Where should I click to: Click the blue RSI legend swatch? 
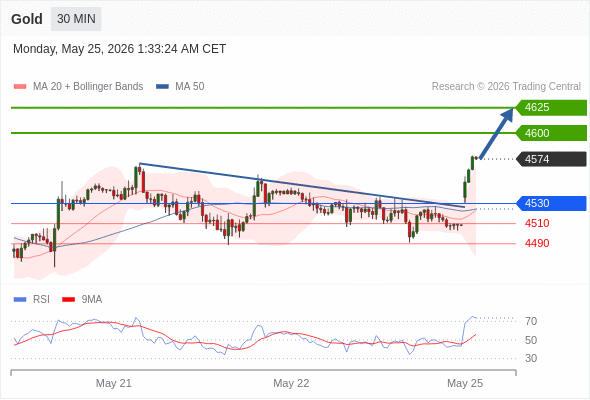(x=20, y=300)
